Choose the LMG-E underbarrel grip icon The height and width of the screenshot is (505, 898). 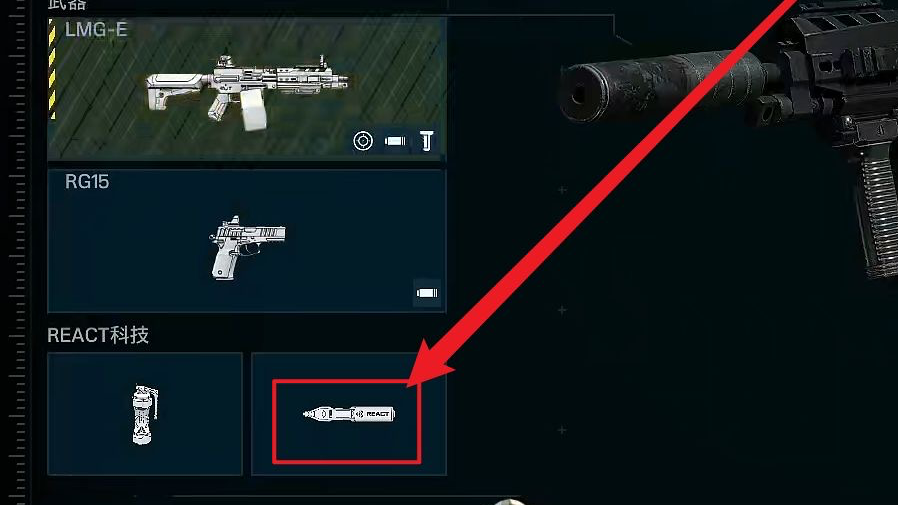tap(427, 141)
